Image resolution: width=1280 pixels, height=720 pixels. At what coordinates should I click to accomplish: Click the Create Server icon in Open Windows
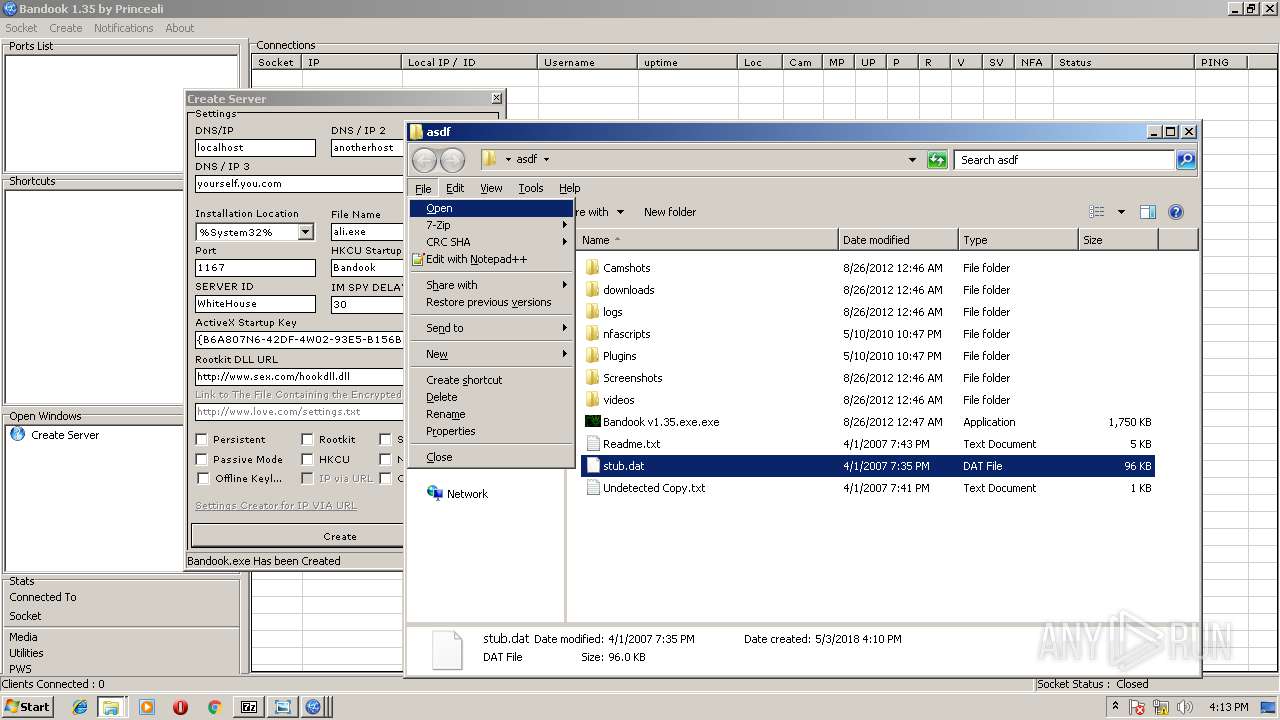coord(18,435)
